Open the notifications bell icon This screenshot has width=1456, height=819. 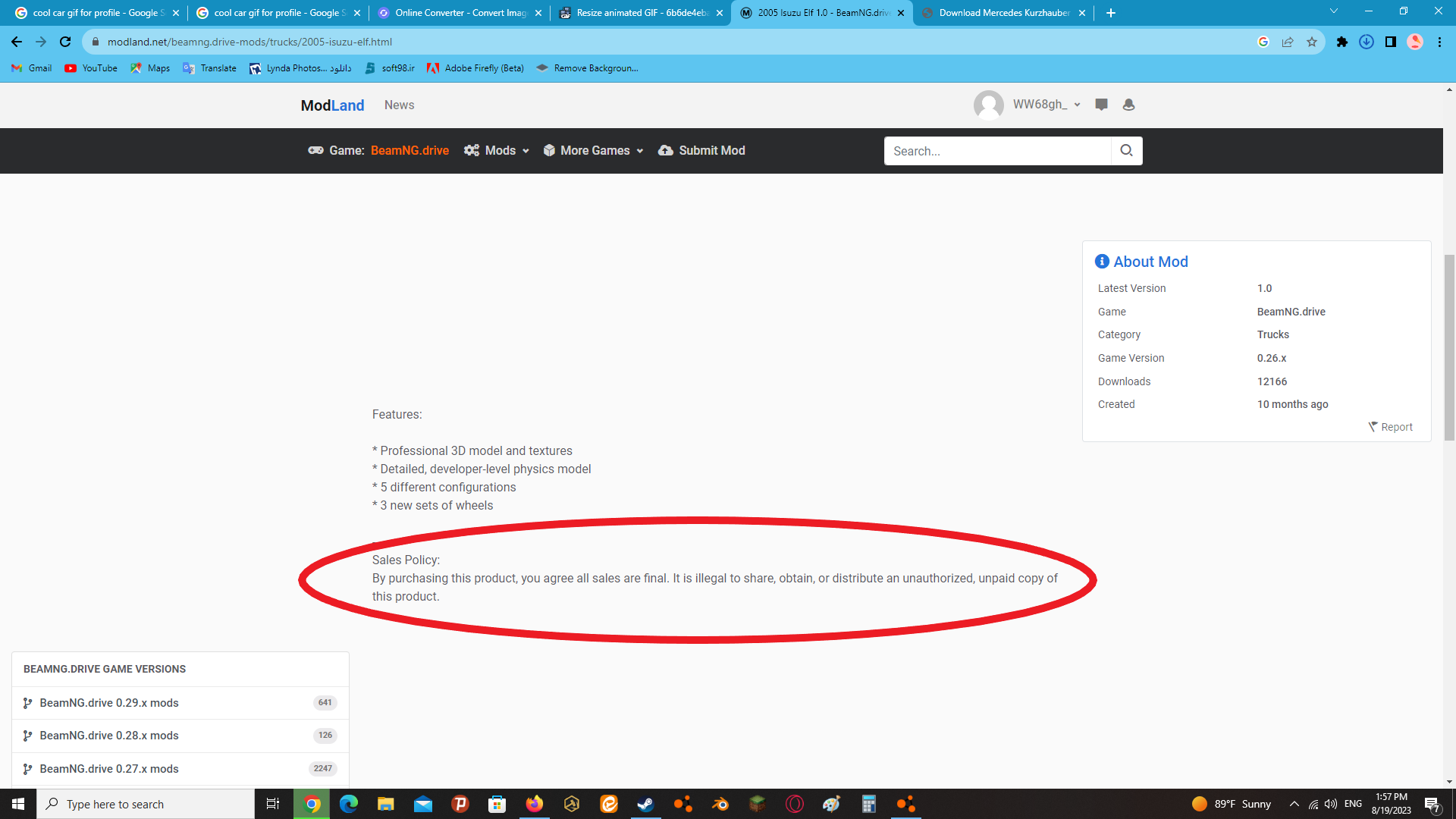pos(1128,105)
